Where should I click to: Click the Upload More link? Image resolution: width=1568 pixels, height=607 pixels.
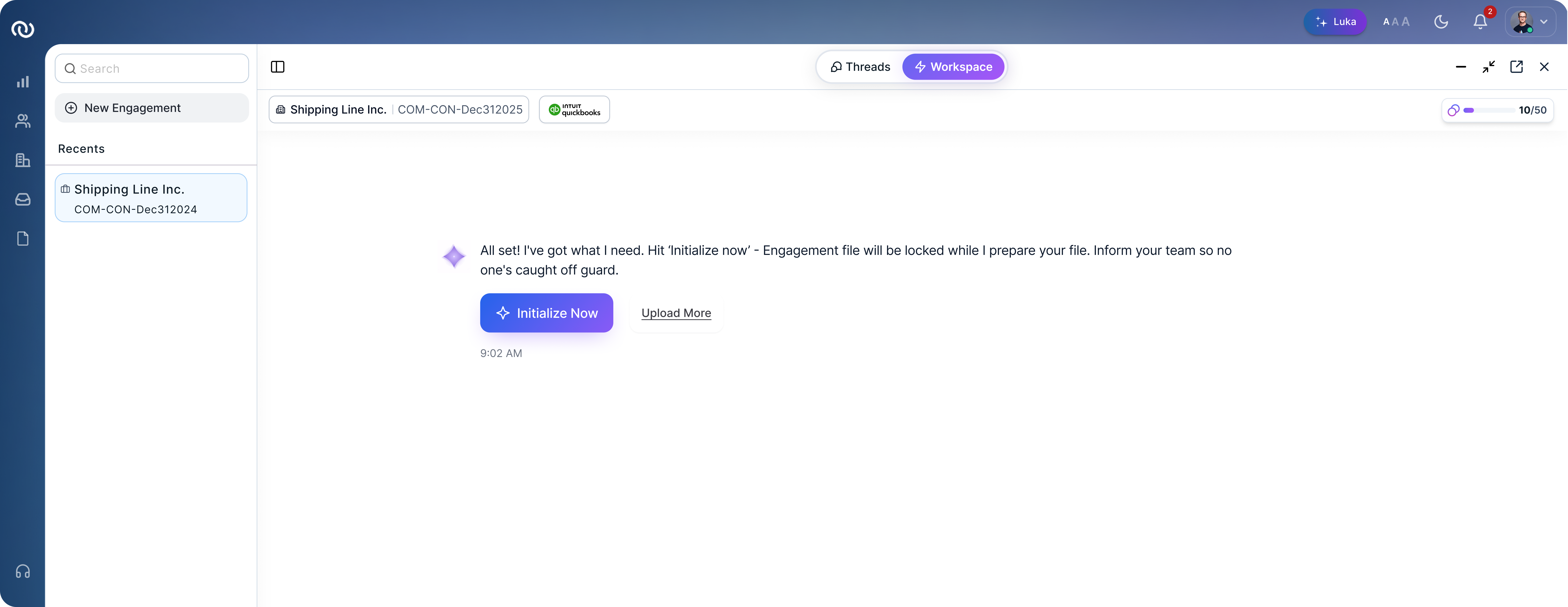tap(676, 313)
